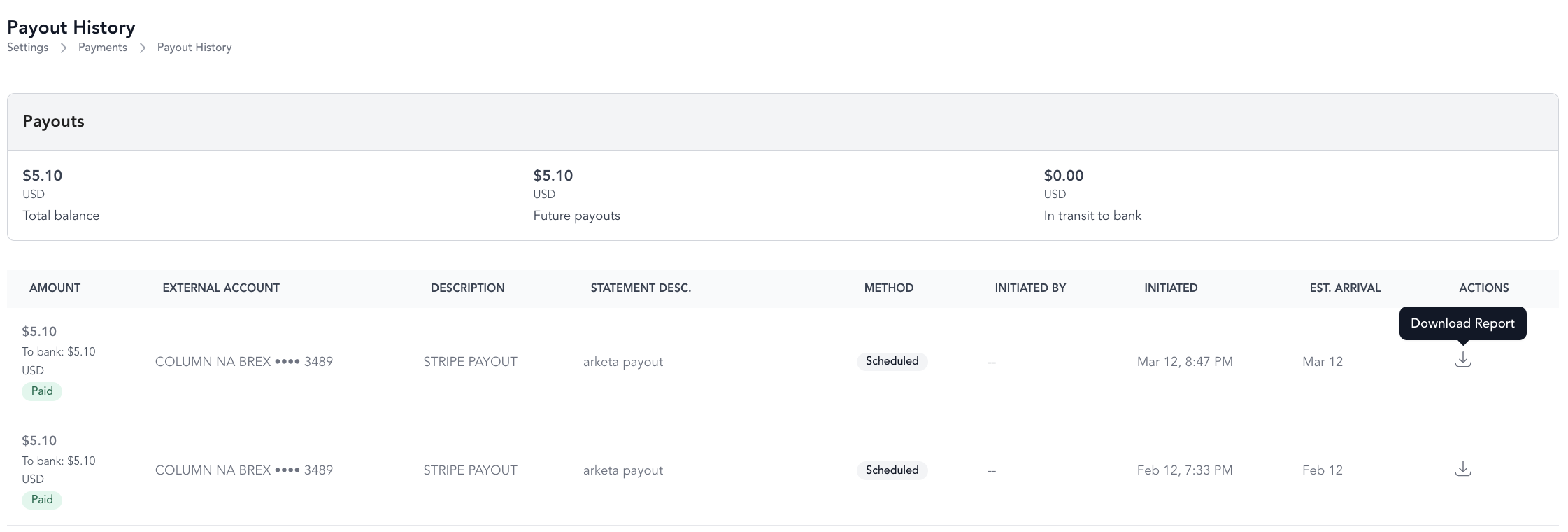Click the METHOD column header
1568x532 pixels.
pyautogui.click(x=889, y=288)
